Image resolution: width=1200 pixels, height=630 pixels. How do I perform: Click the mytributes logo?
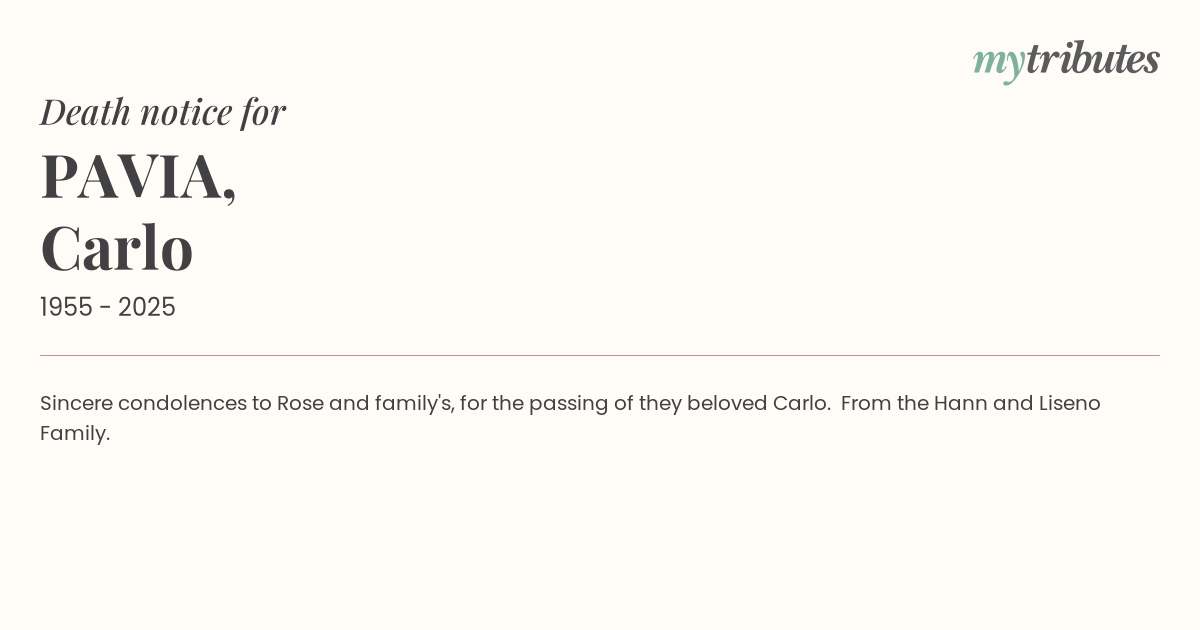tap(1066, 60)
